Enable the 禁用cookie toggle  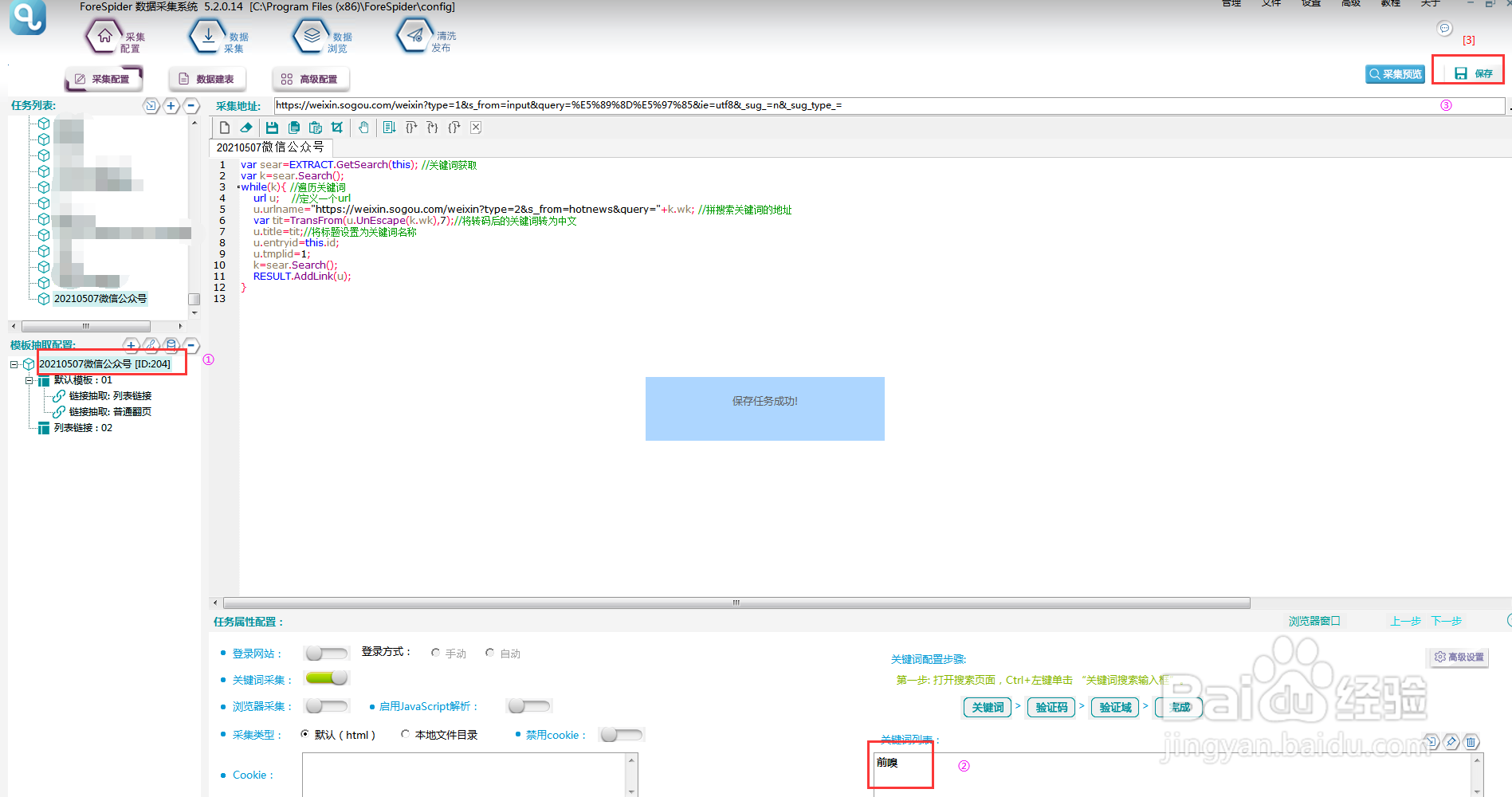click(621, 734)
